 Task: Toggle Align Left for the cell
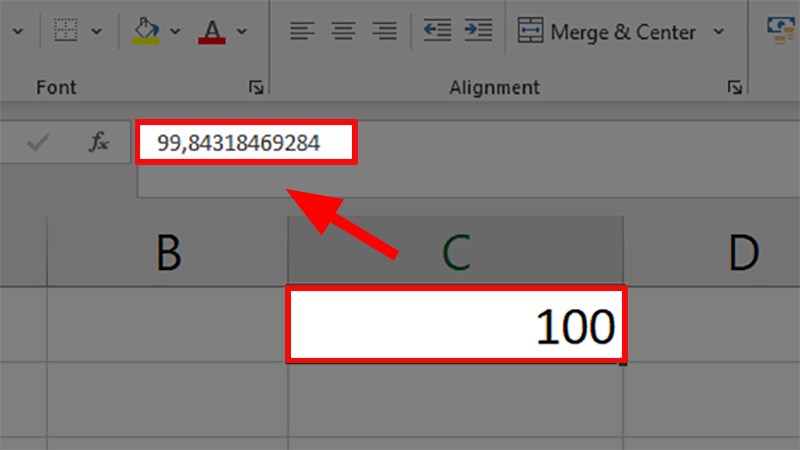point(302,31)
